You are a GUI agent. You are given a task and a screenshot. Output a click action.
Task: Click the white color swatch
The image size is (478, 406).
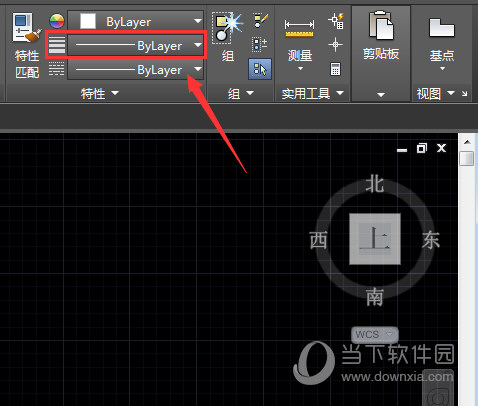coord(88,22)
